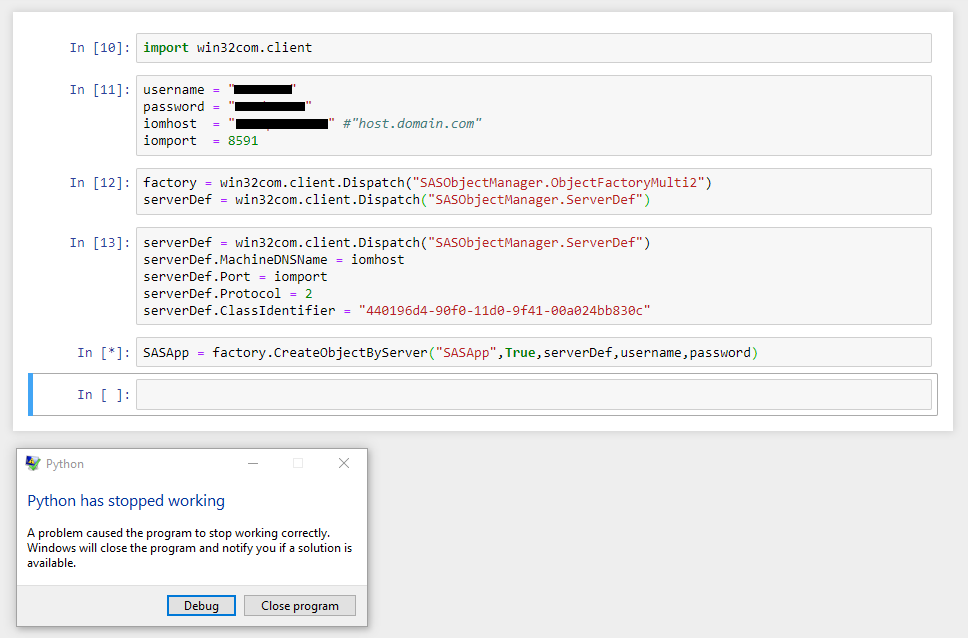This screenshot has height=638, width=968.
Task: Click the import win32com.client cell
Action: point(533,48)
